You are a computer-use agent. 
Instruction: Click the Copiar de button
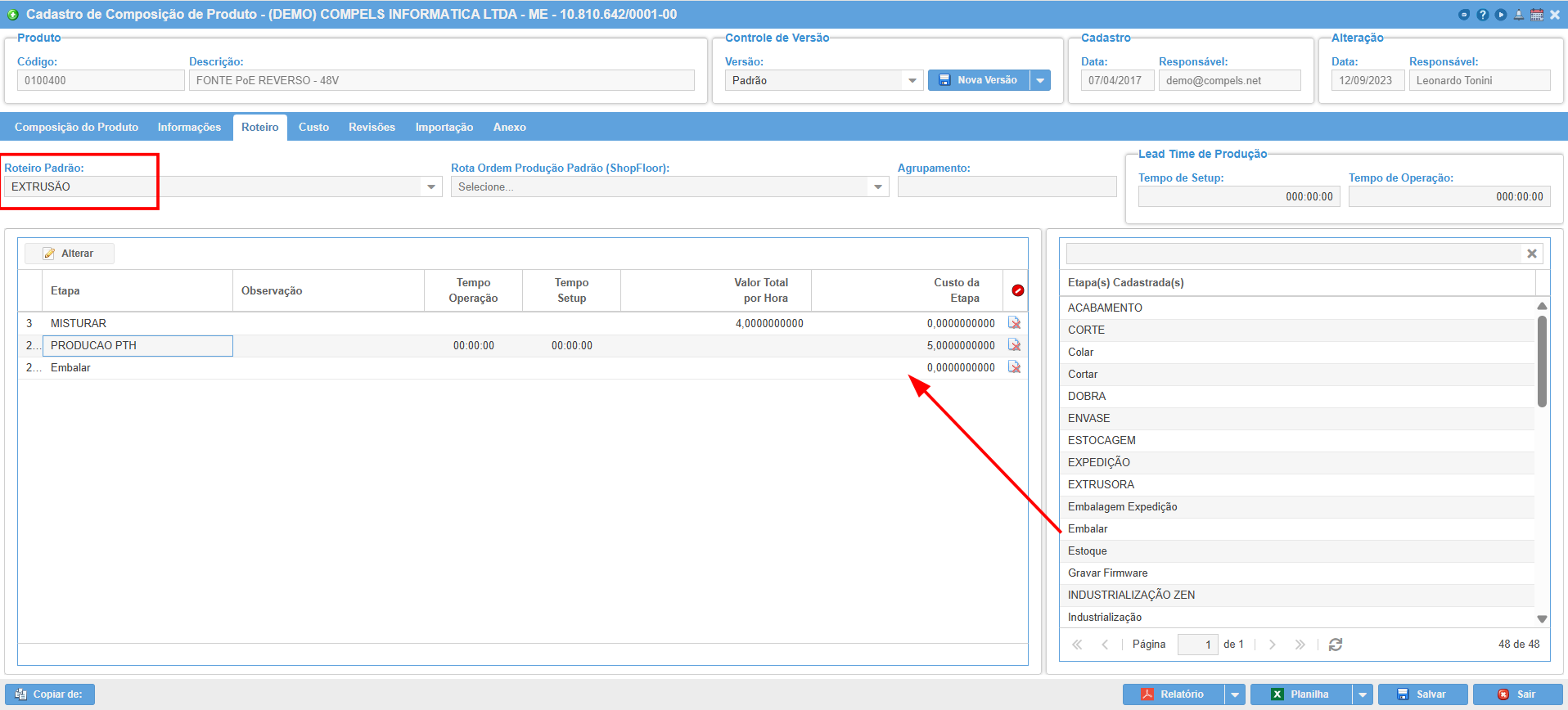[x=50, y=694]
